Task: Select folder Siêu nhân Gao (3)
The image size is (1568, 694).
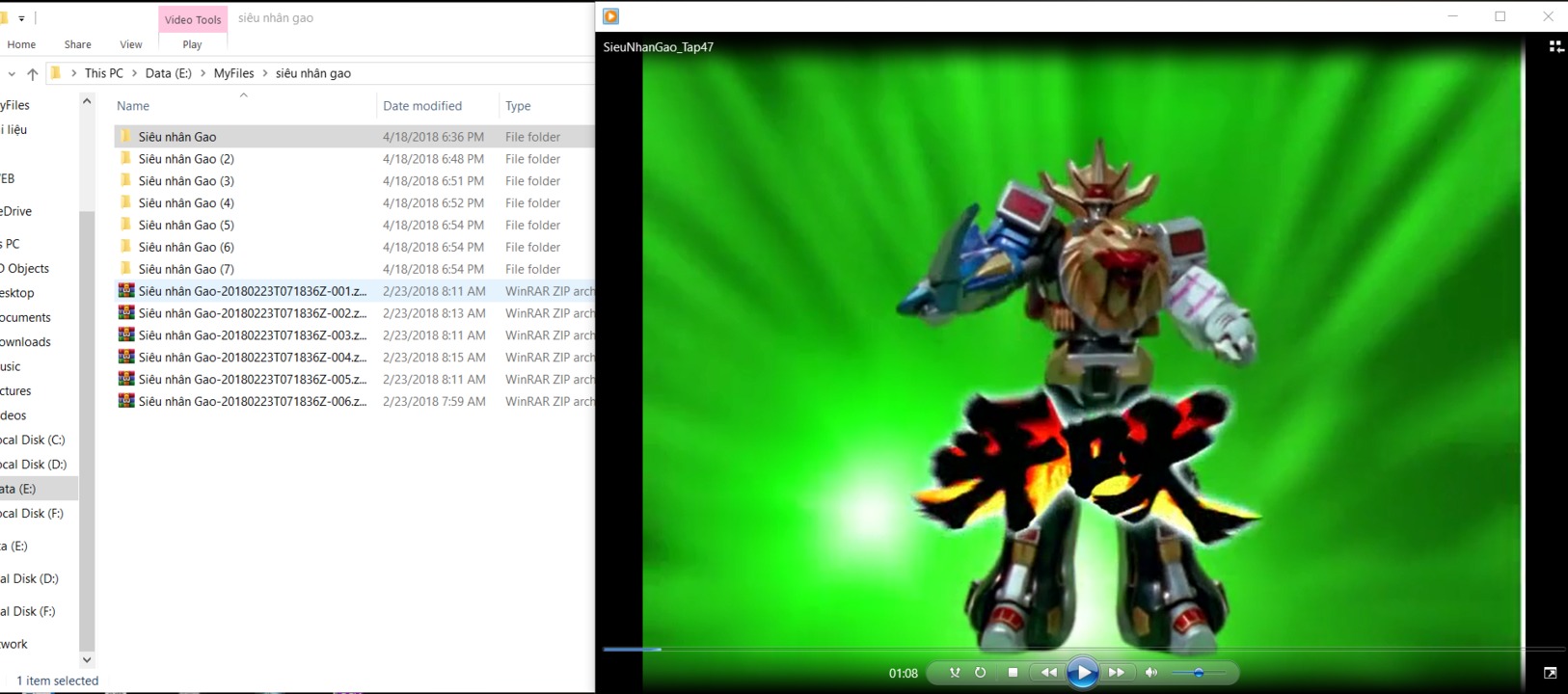Action: coord(186,181)
